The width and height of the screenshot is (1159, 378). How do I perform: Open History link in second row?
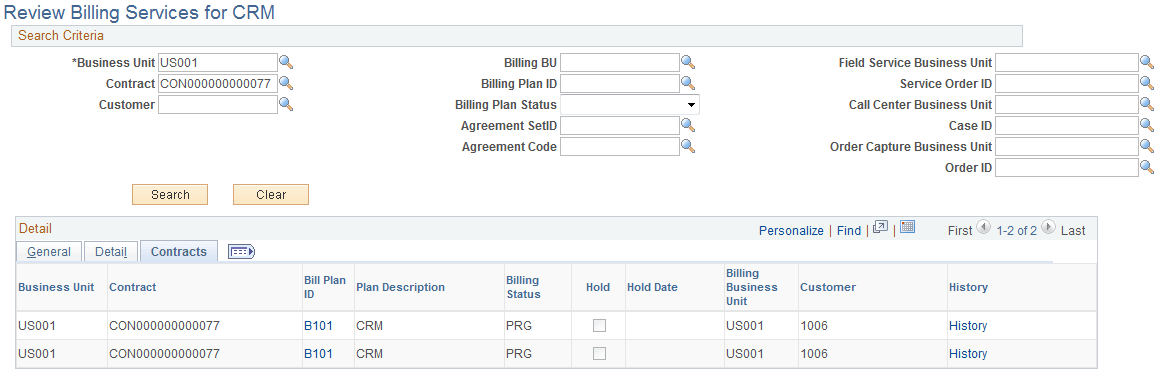click(x=968, y=354)
